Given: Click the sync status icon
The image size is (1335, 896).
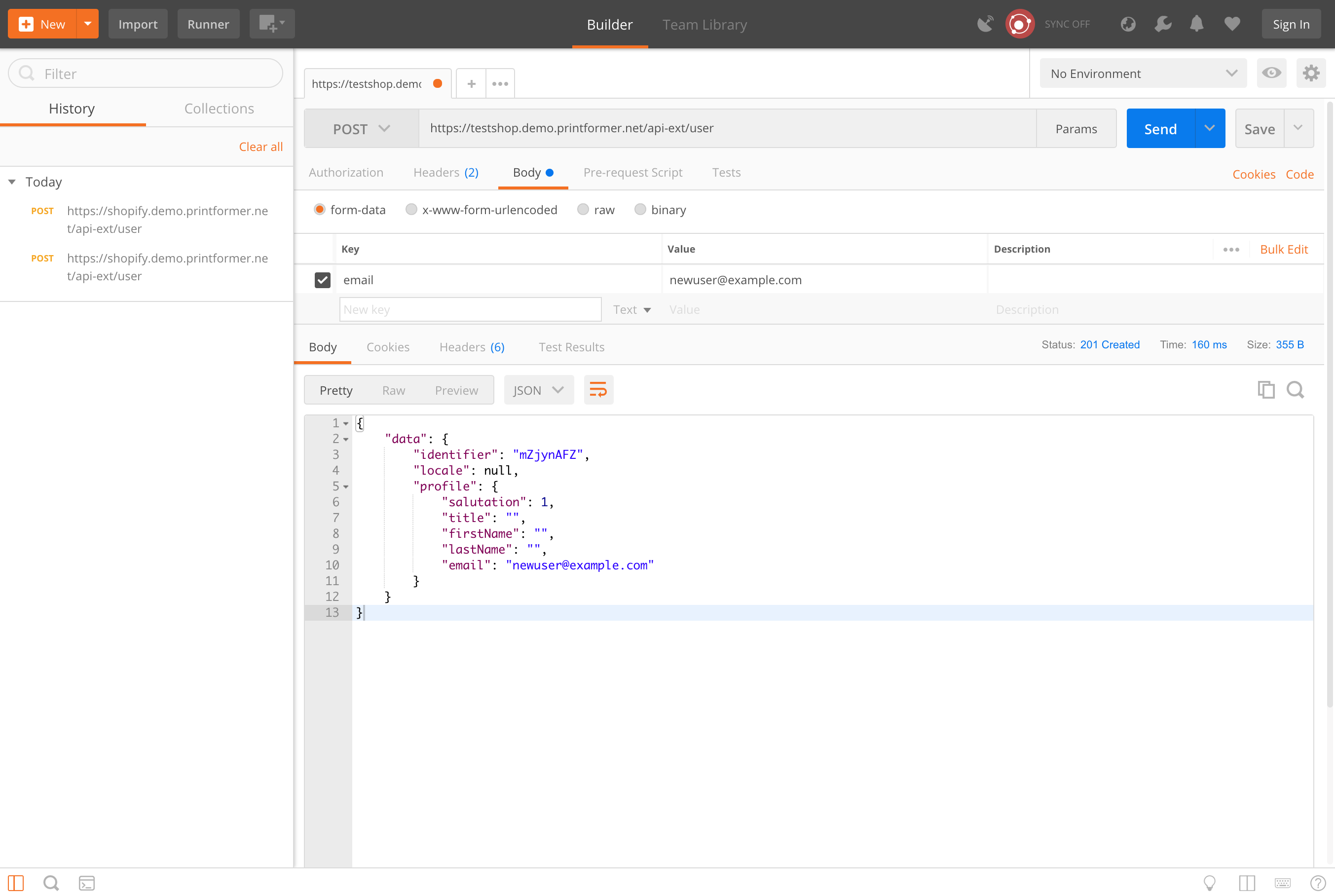Looking at the screenshot, I should tap(1020, 24).
